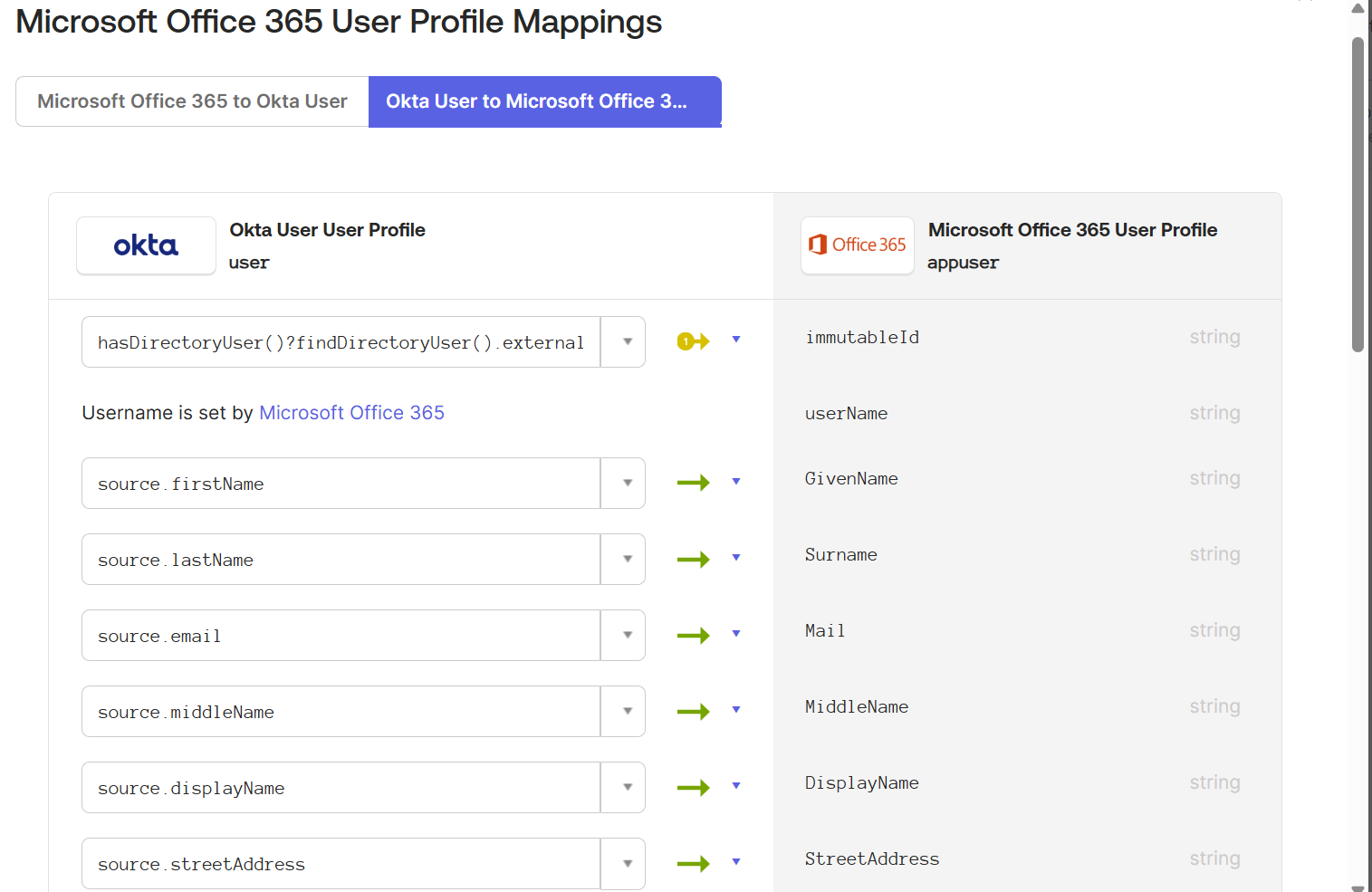This screenshot has width=1372, height=892.
Task: Switch to Microsoft Office 365 to Okta User tab
Action: point(192,101)
